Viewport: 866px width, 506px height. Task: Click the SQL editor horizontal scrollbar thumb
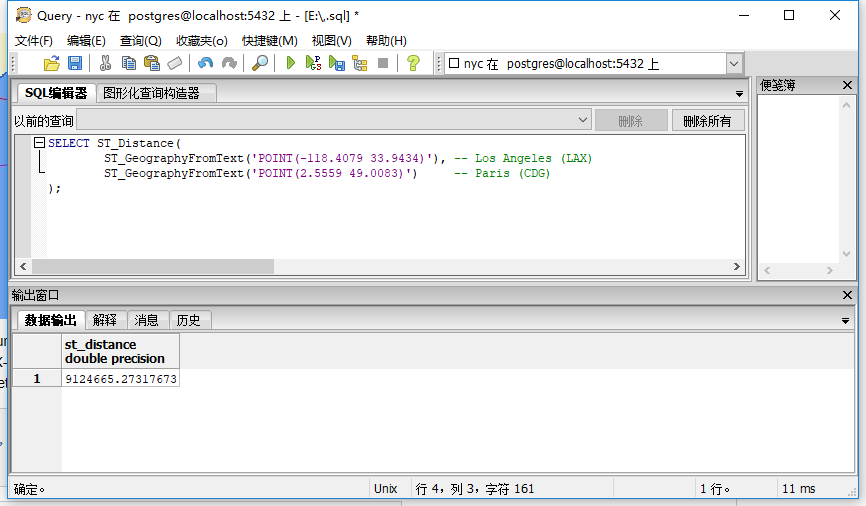click(153, 266)
